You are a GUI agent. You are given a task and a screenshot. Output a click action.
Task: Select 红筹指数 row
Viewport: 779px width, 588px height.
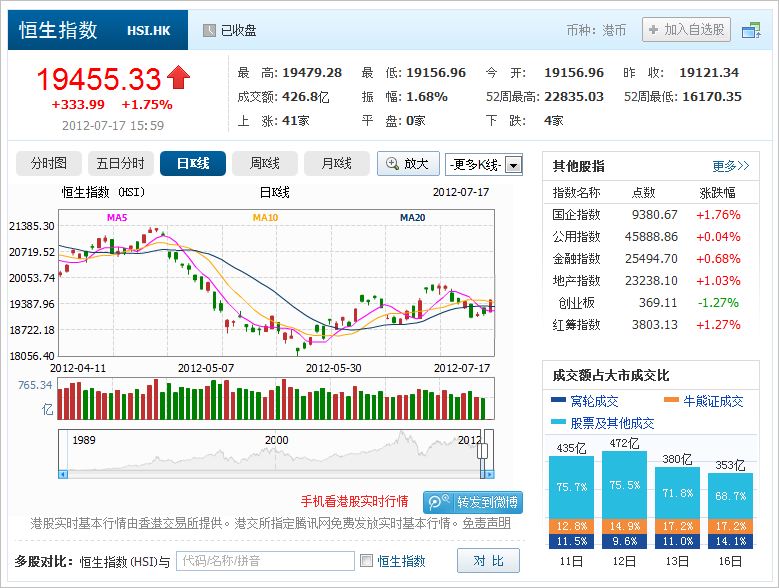[x=651, y=324]
